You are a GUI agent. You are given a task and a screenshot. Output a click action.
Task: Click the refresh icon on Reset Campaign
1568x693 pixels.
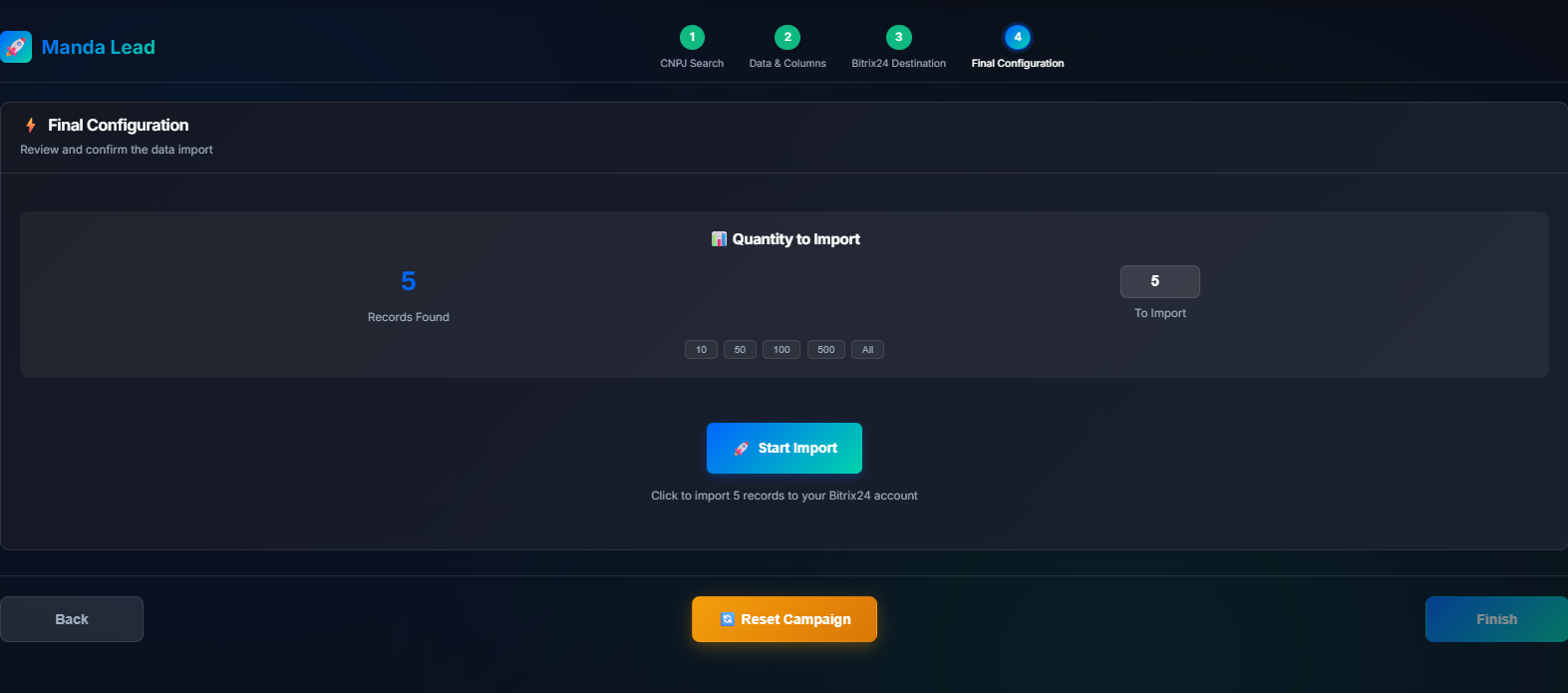pos(728,619)
